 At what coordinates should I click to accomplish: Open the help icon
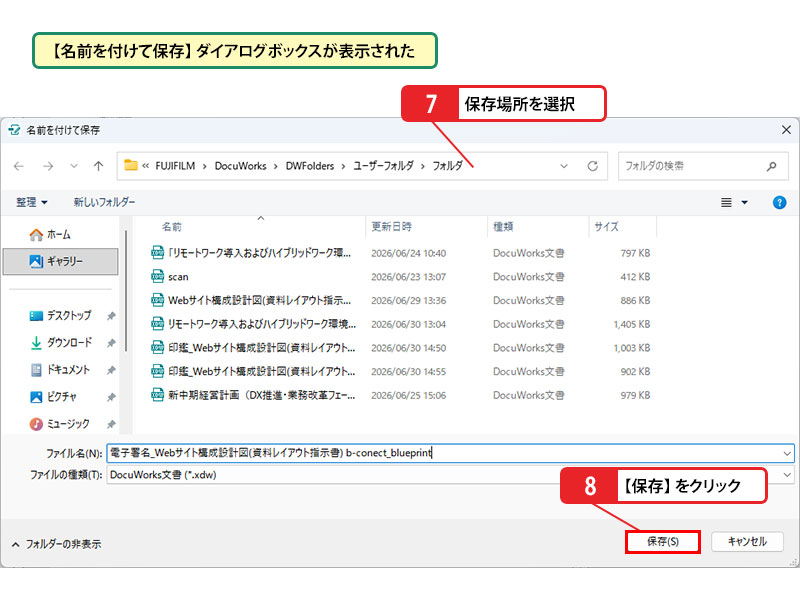779,203
